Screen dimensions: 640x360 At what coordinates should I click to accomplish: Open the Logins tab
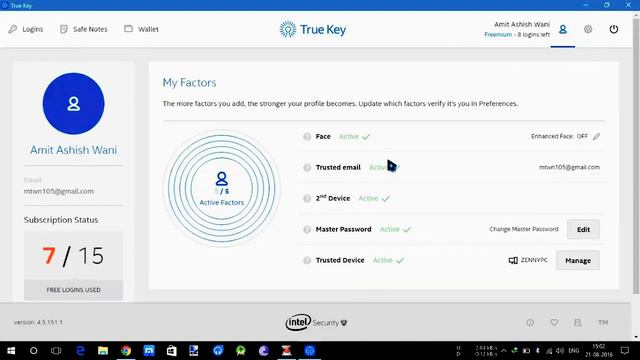pos(26,29)
